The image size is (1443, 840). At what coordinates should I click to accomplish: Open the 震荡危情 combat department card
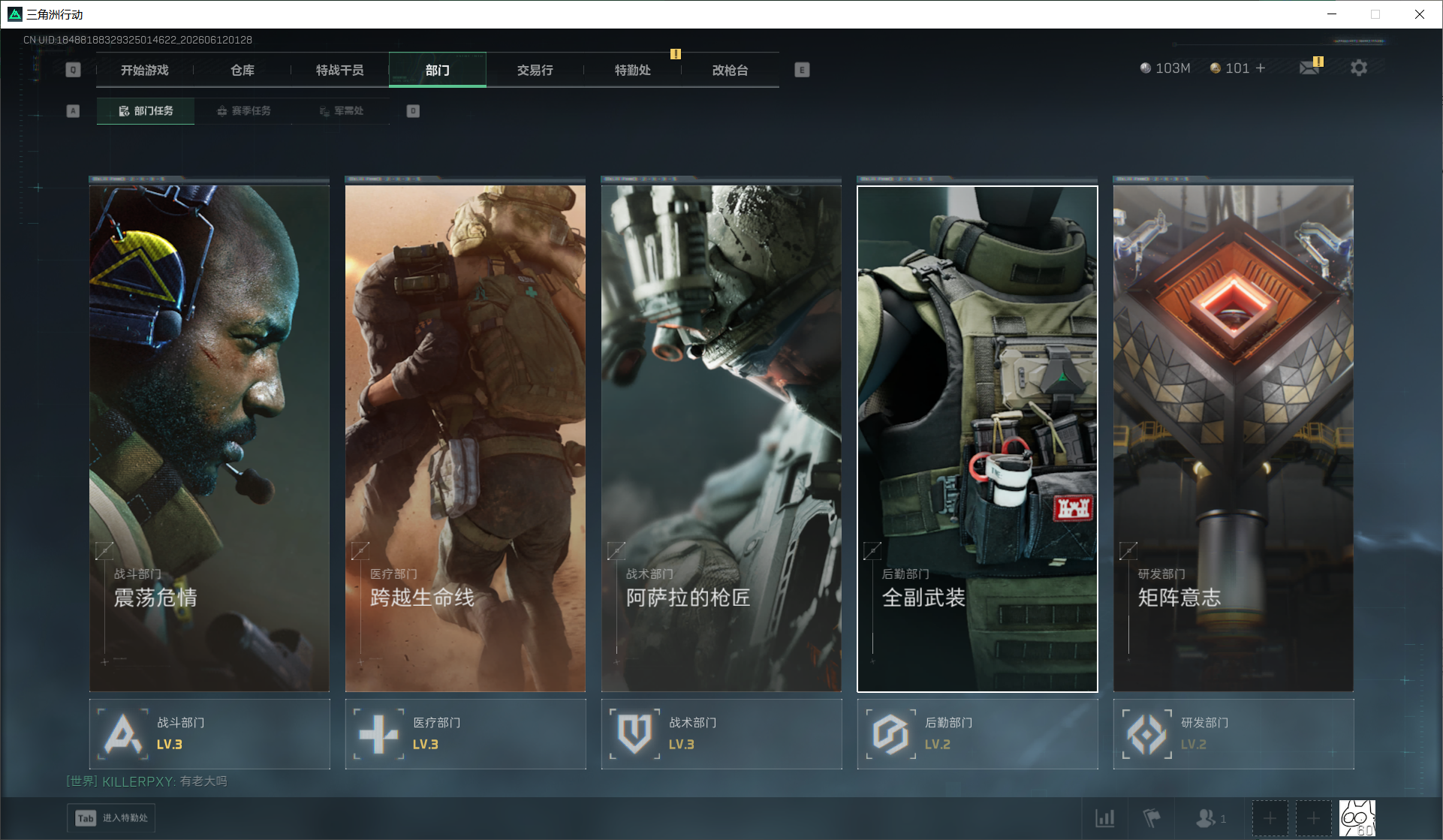click(209, 438)
